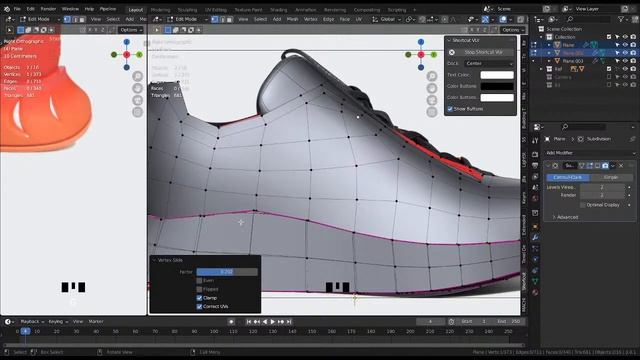Click pan hand icon in main viewport
Image resolution: width=640 pixels, height=360 pixels.
(432, 88)
